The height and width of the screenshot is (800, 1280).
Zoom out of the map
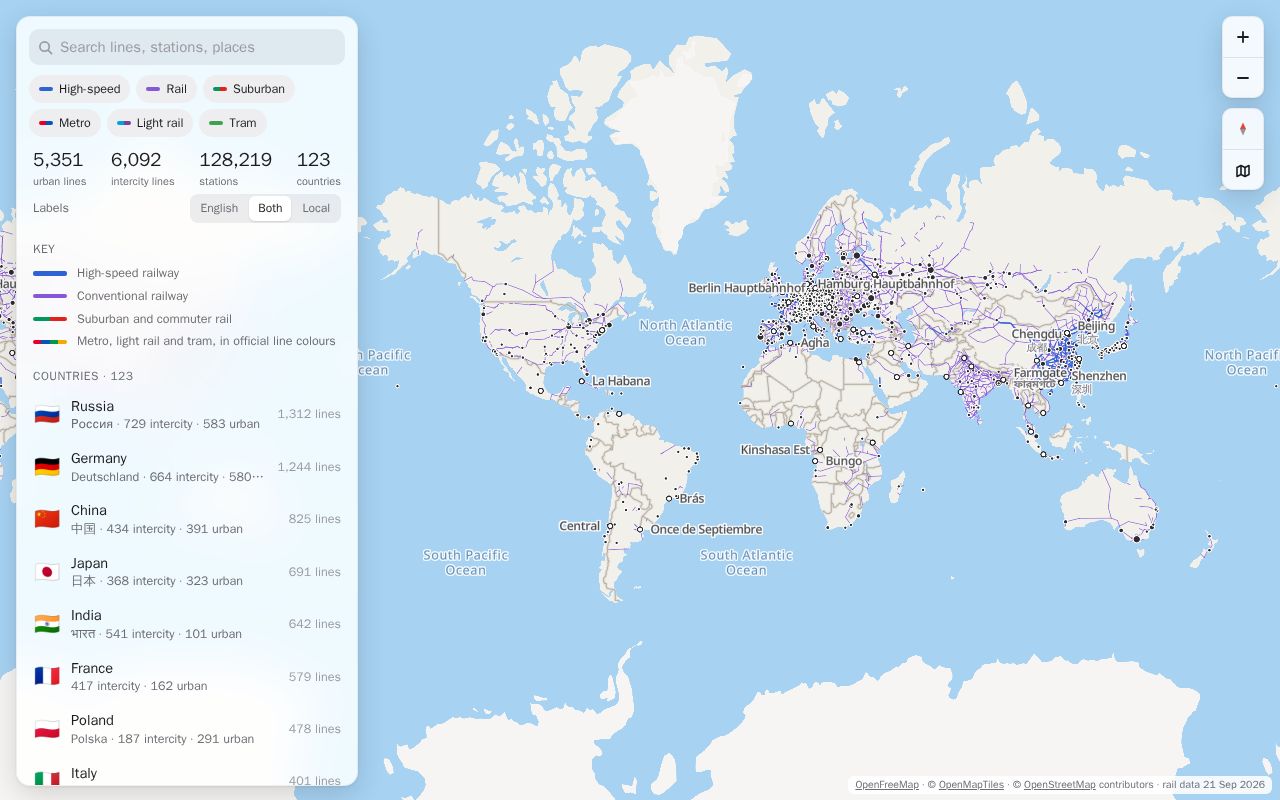pyautogui.click(x=1243, y=78)
